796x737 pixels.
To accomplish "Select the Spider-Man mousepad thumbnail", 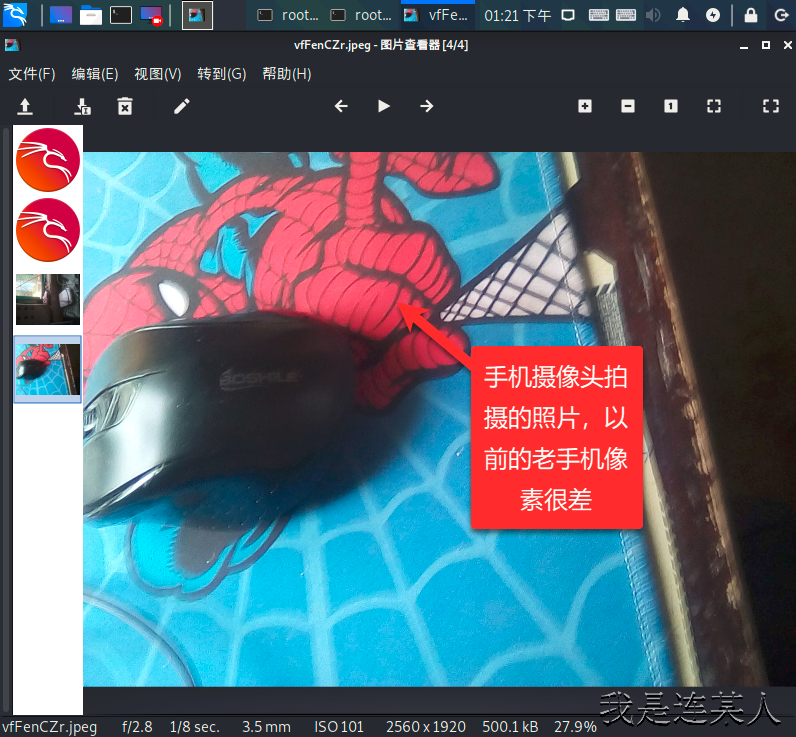I will [x=48, y=370].
